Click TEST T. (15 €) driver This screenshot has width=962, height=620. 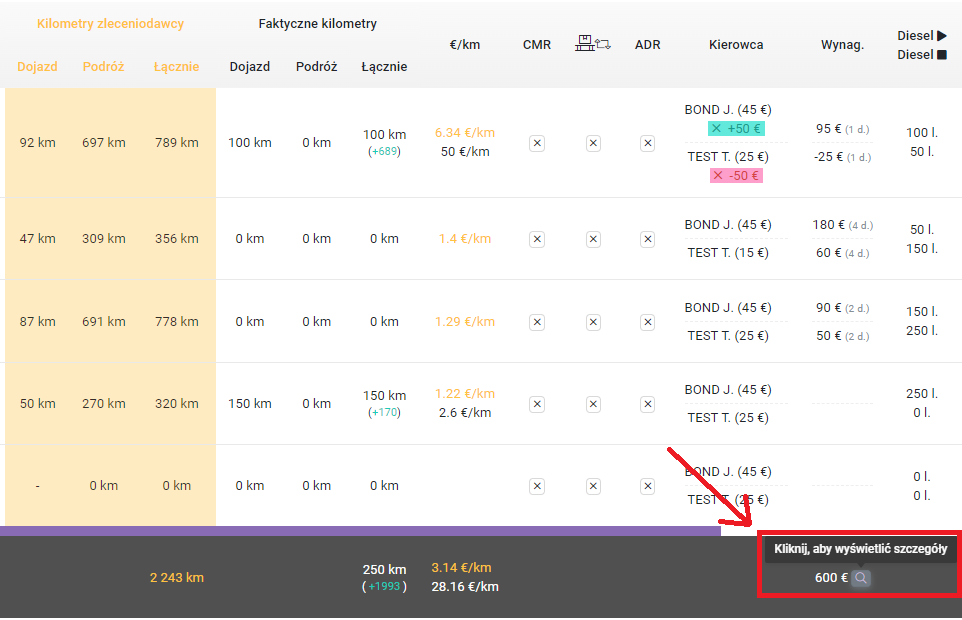pos(728,253)
